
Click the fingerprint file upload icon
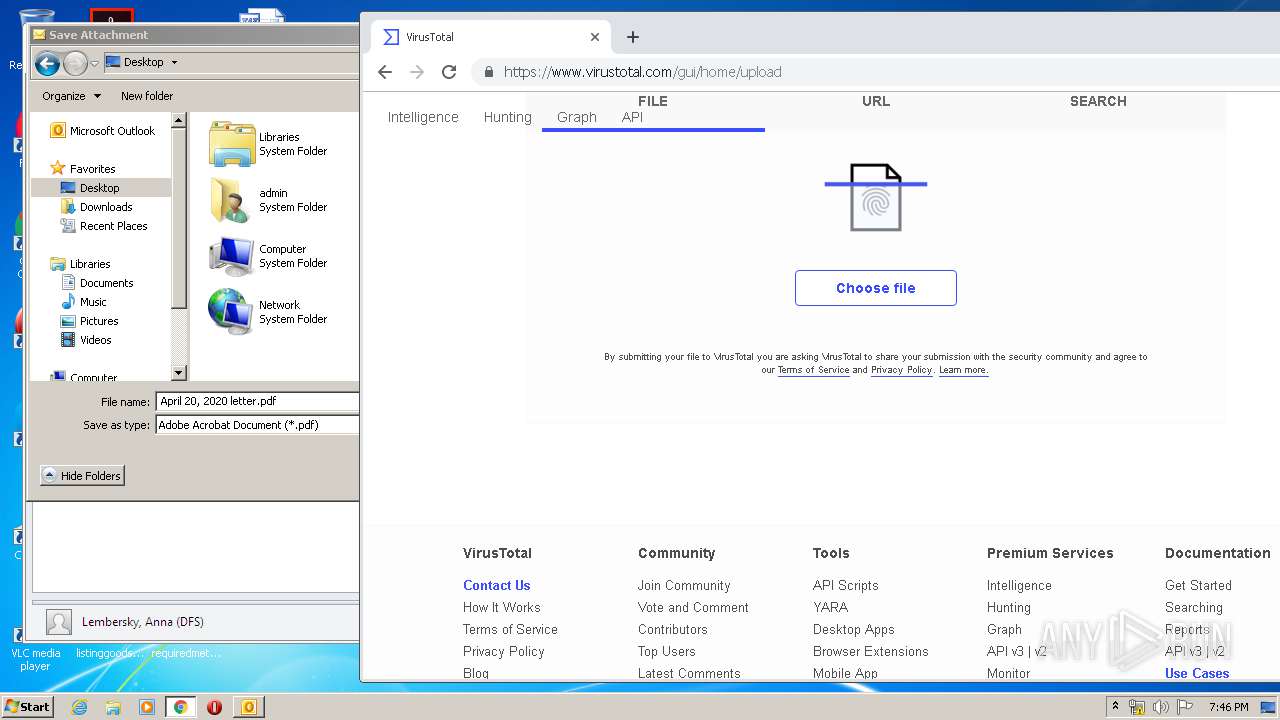876,198
